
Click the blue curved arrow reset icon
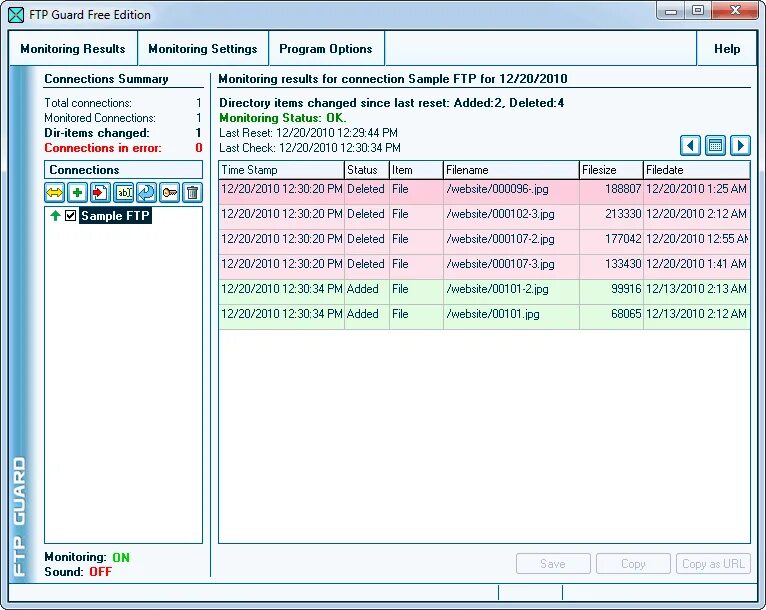click(x=147, y=192)
